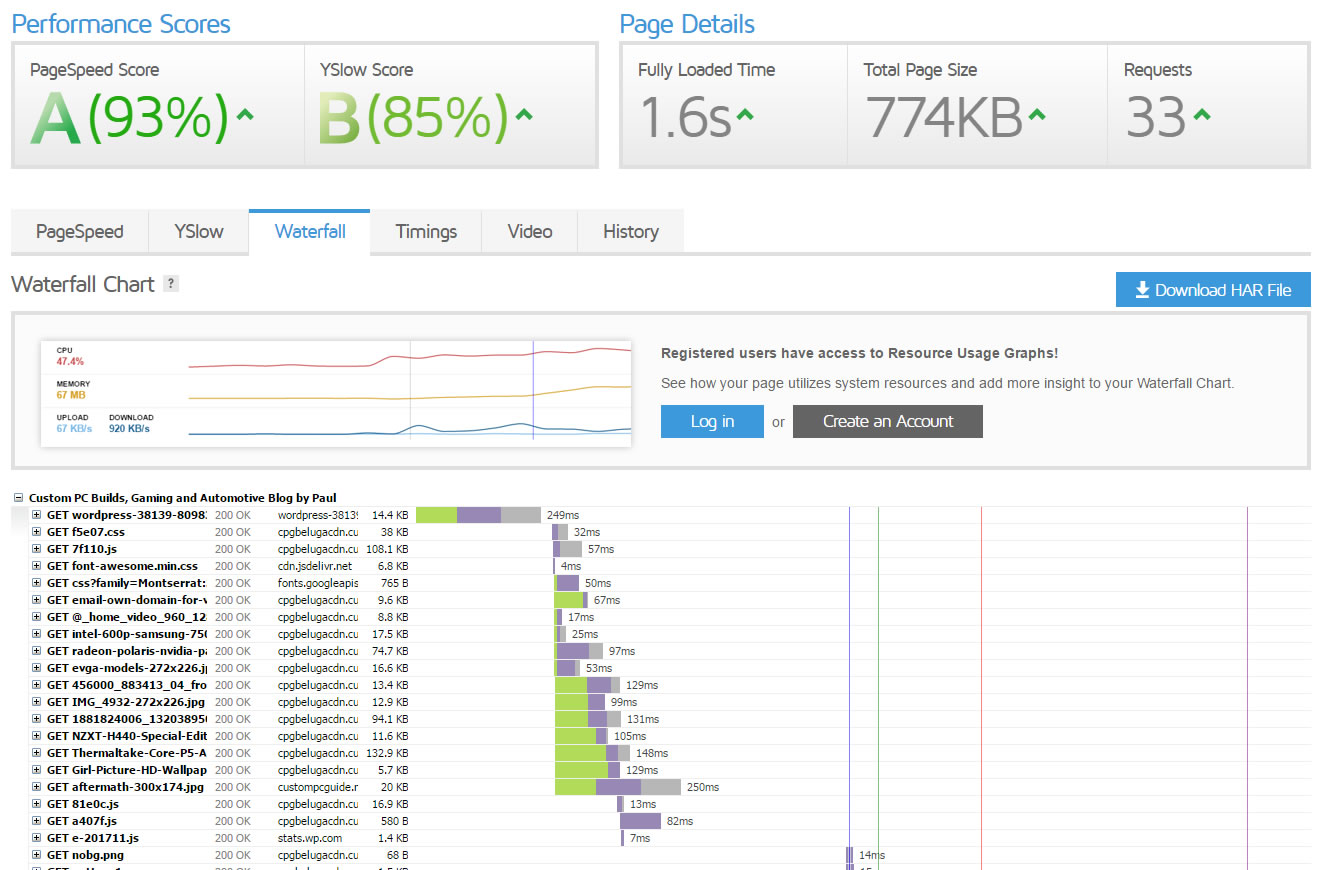The height and width of the screenshot is (870, 1321).
Task: Expand the GET 456000_883413_04 request
Action: tap(37, 685)
